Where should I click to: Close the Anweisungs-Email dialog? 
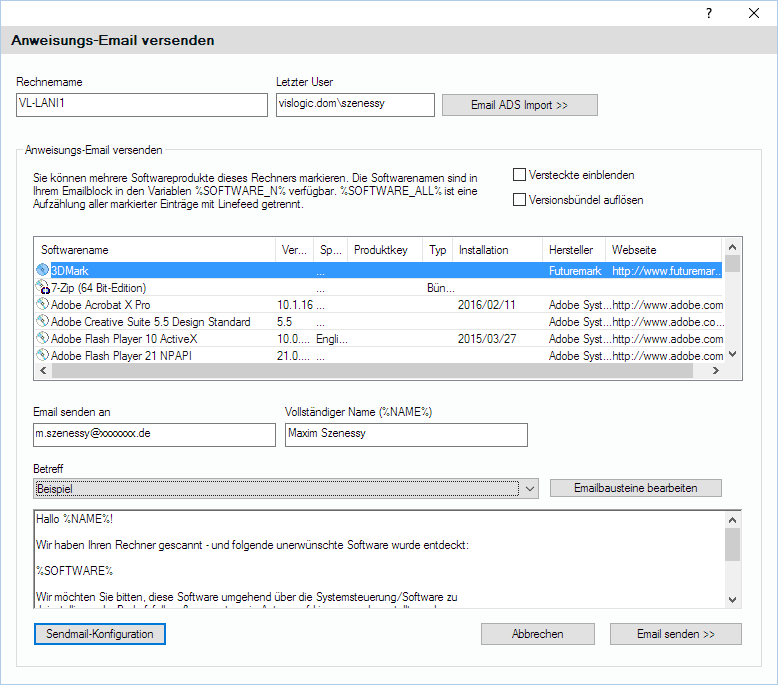[x=754, y=13]
